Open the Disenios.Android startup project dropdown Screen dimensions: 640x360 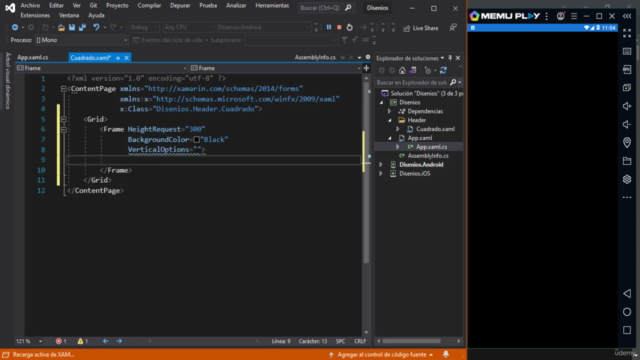click(264, 27)
